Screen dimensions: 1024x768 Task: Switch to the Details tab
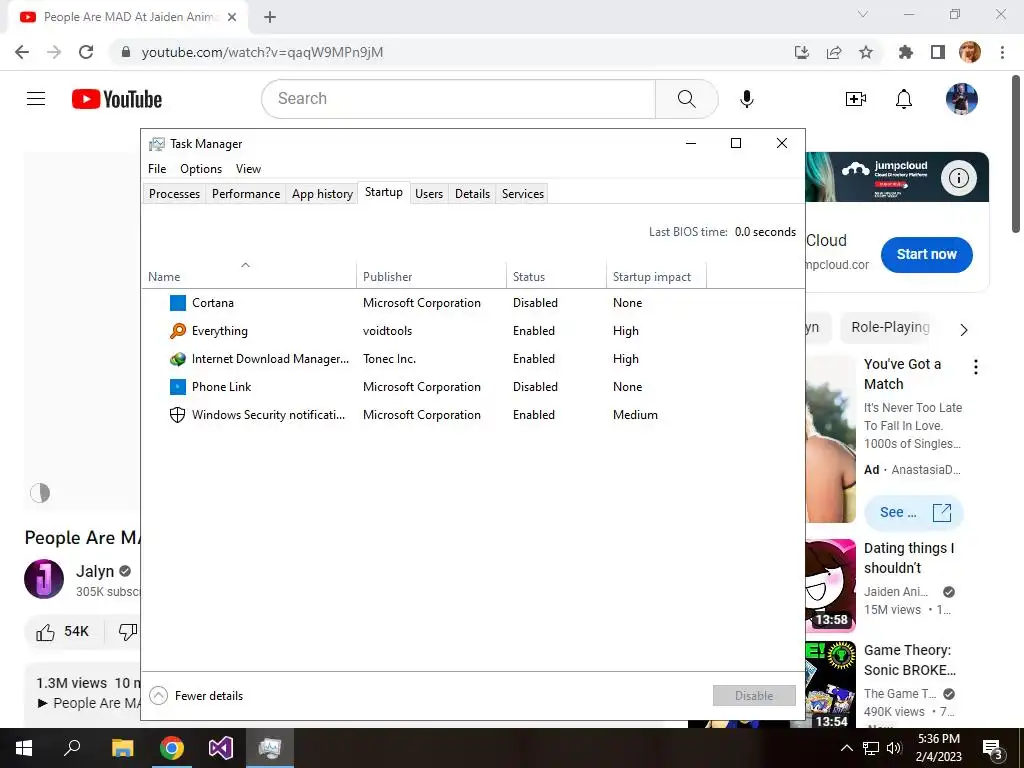click(x=472, y=194)
